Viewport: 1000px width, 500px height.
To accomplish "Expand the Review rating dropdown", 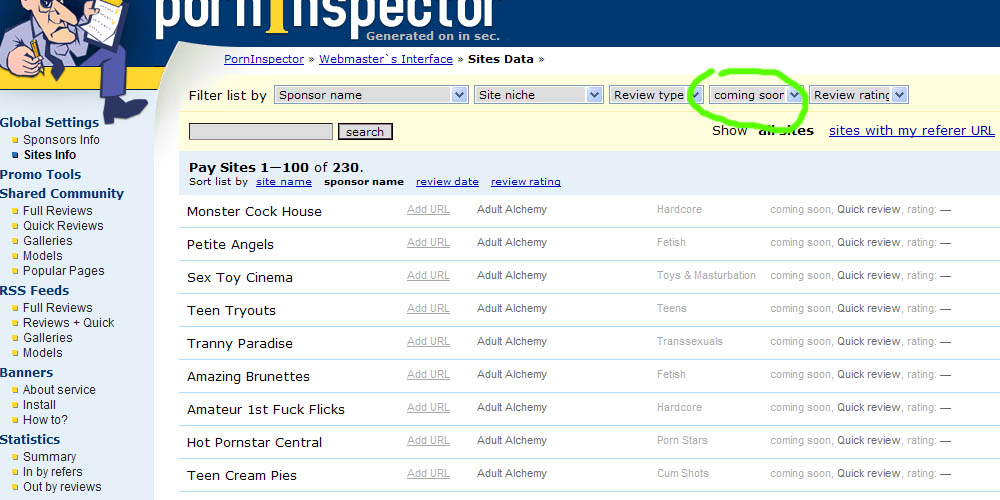I will [x=858, y=95].
